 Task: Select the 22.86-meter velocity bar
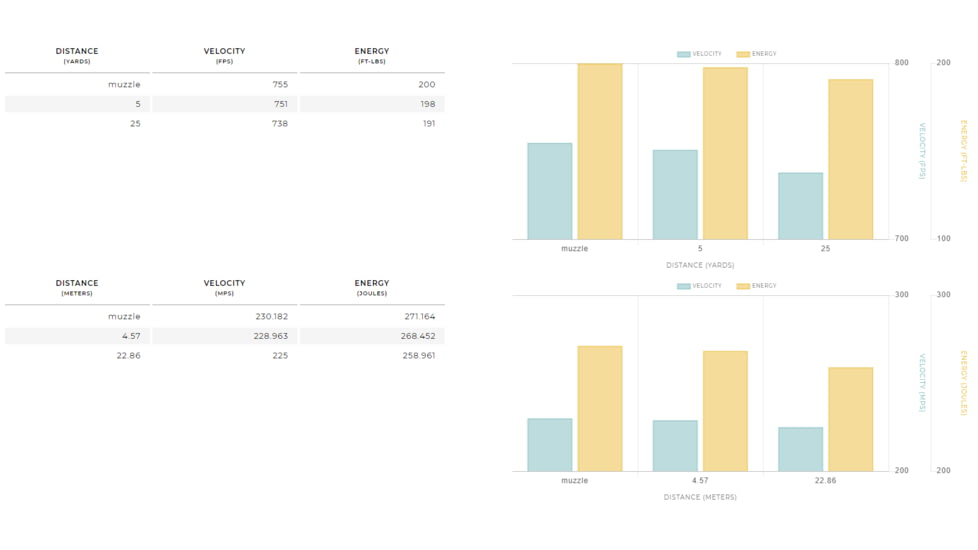[x=800, y=449]
